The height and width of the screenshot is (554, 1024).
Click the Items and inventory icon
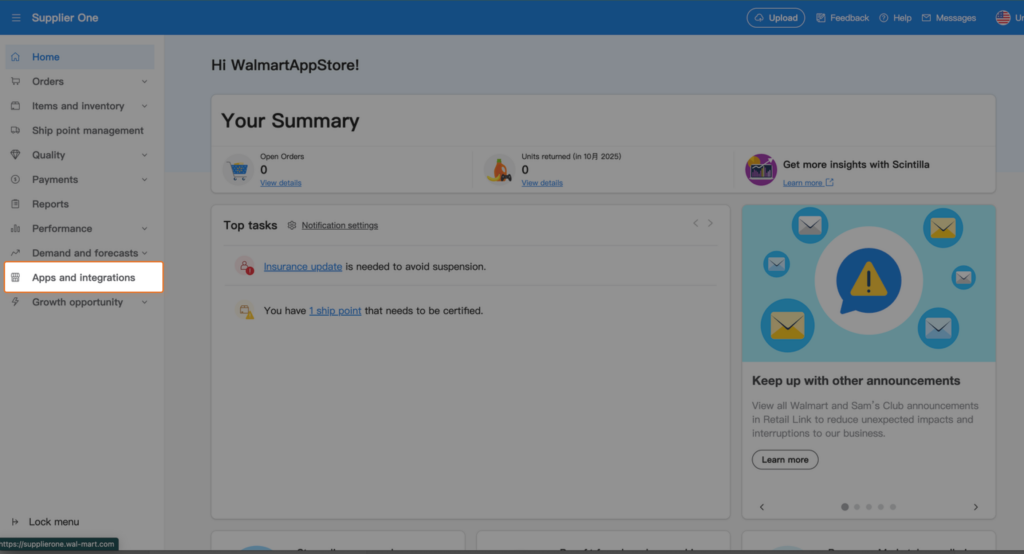pos(16,106)
